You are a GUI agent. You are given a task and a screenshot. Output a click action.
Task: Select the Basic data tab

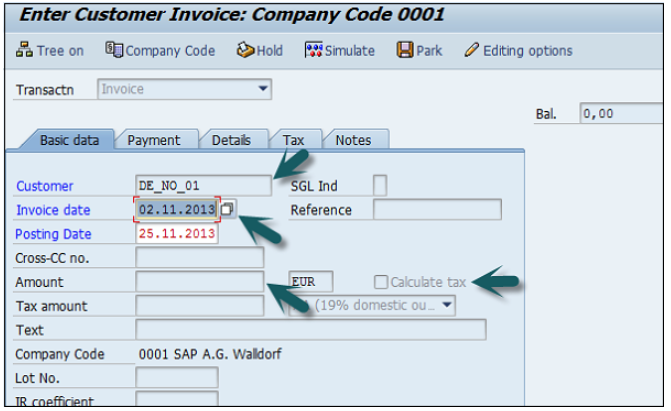pos(69,141)
